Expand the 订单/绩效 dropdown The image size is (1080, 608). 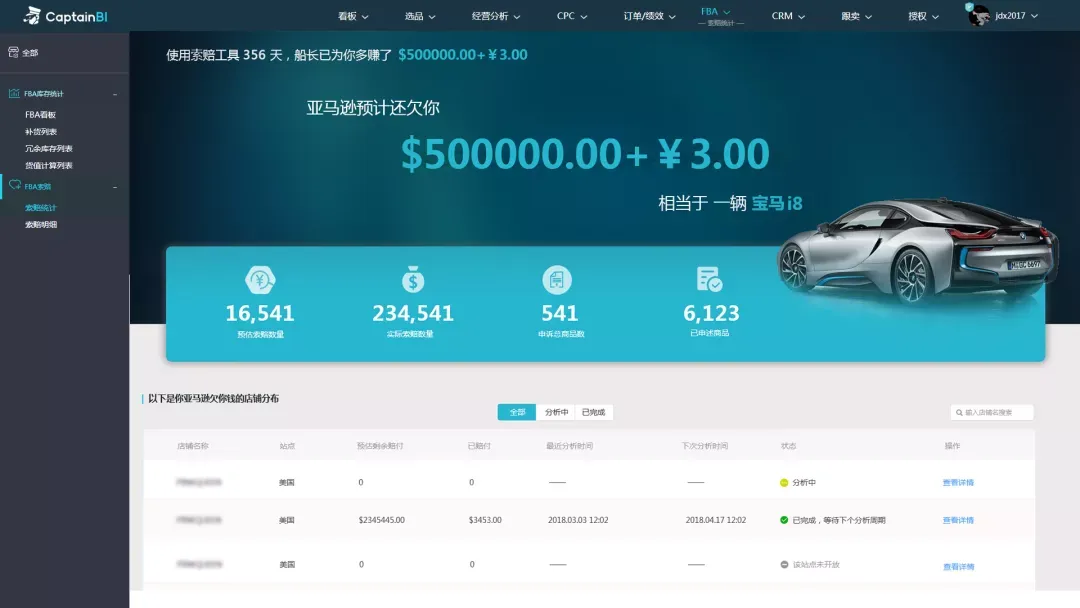(x=650, y=16)
